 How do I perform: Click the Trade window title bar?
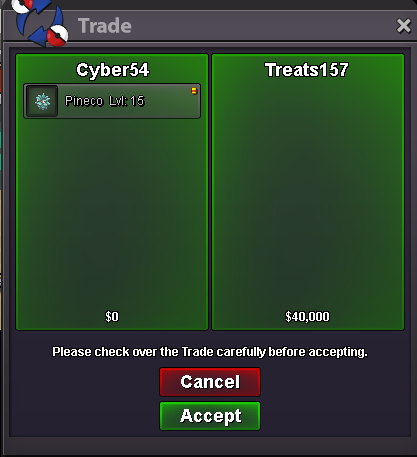[x=233, y=26]
